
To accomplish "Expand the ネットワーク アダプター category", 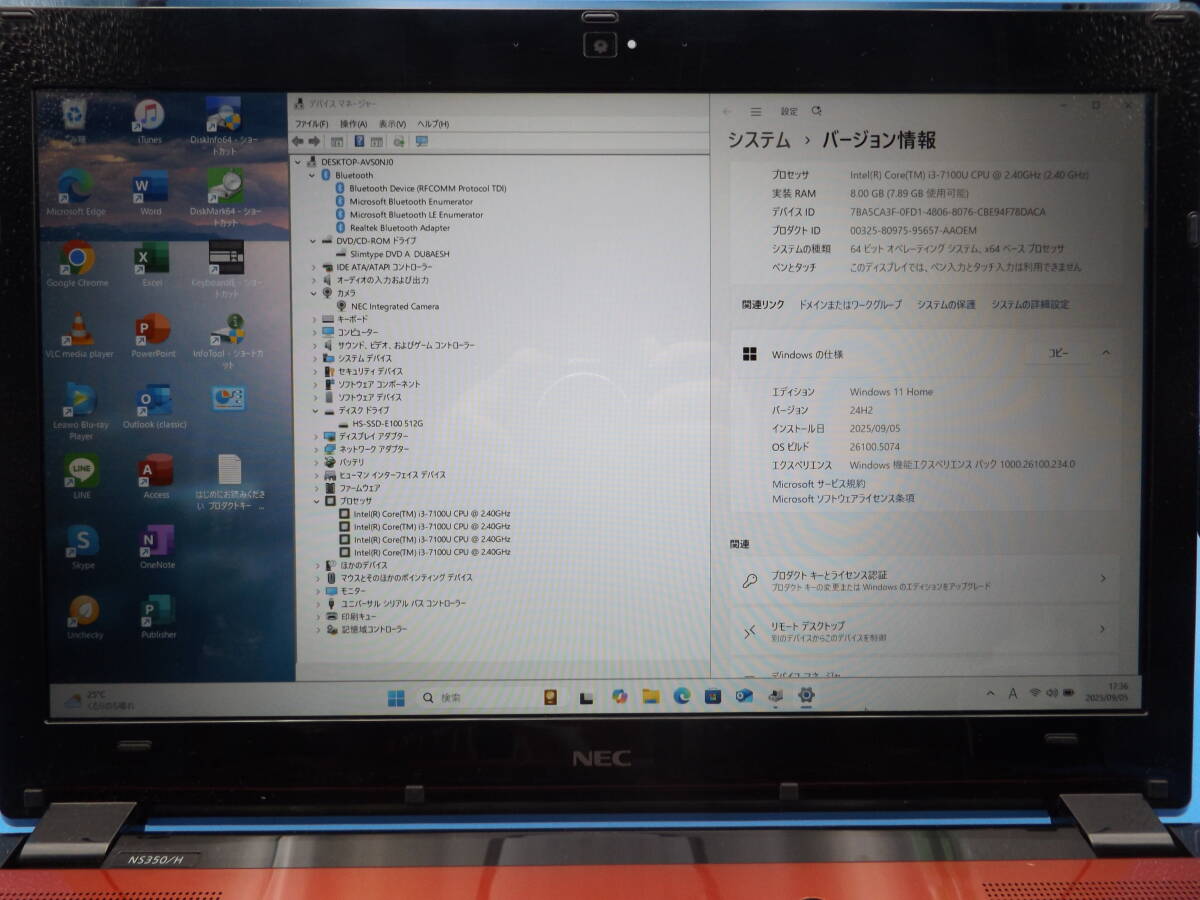I will [x=315, y=449].
